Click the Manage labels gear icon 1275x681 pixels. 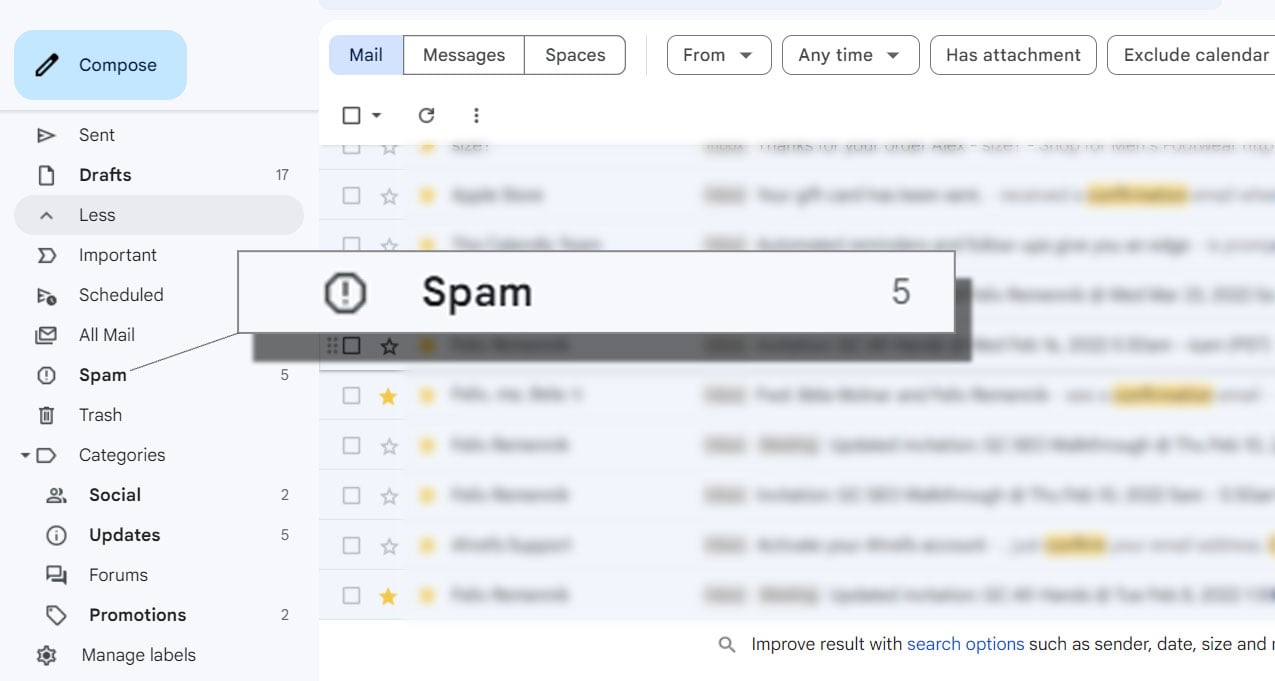pyautogui.click(x=46, y=655)
